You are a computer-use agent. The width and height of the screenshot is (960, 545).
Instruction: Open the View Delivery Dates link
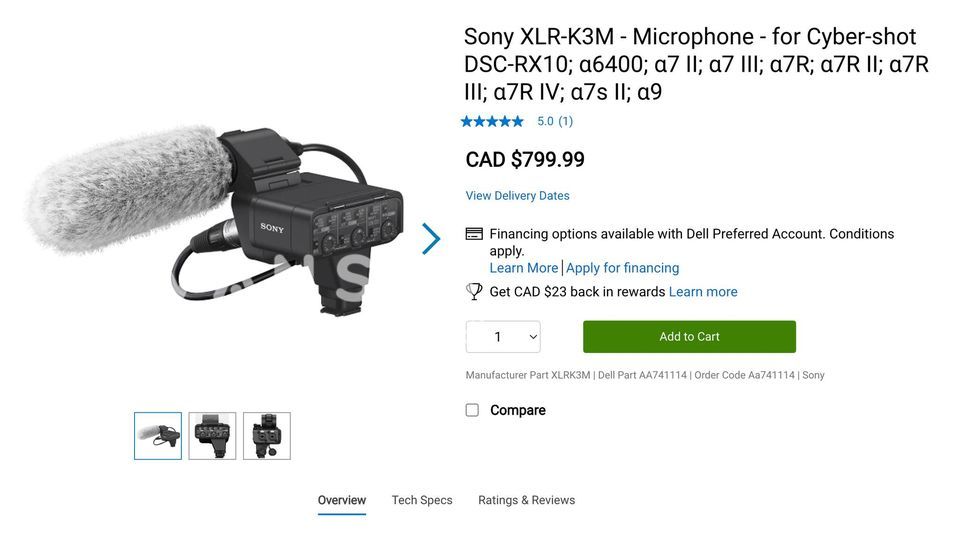[517, 196]
